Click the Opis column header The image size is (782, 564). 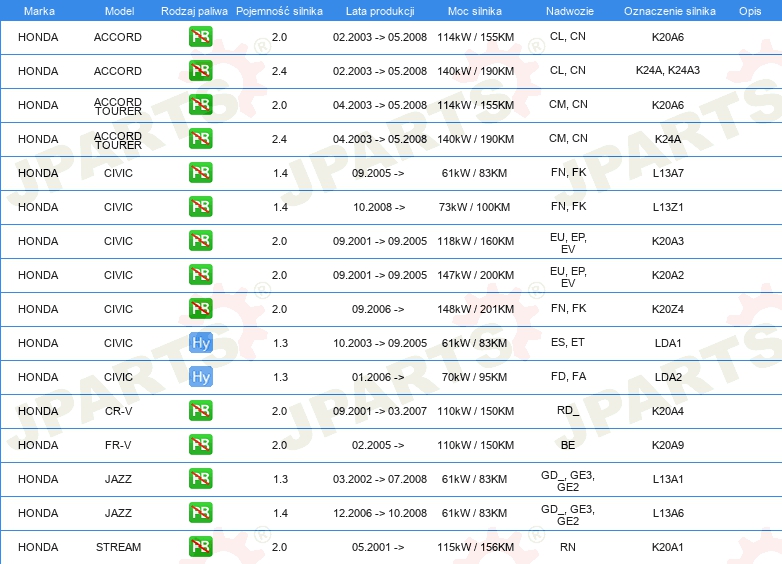tap(750, 11)
